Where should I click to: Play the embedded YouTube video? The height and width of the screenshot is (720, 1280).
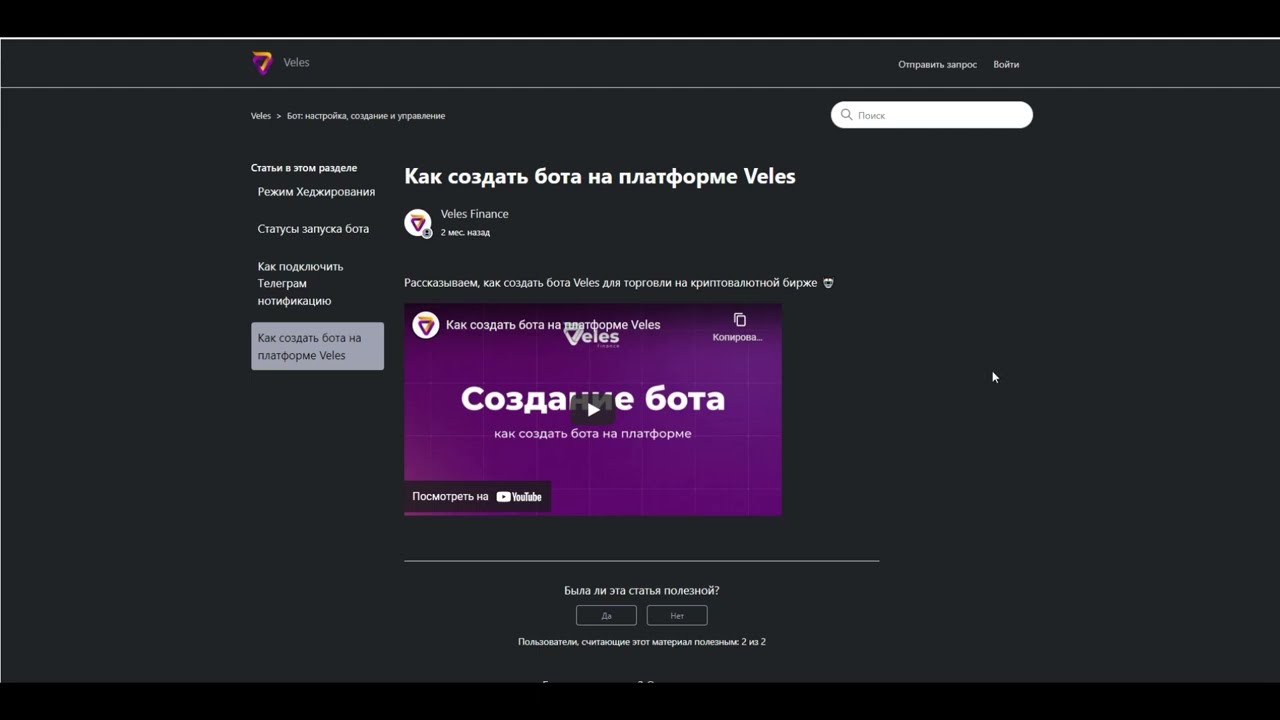(593, 409)
